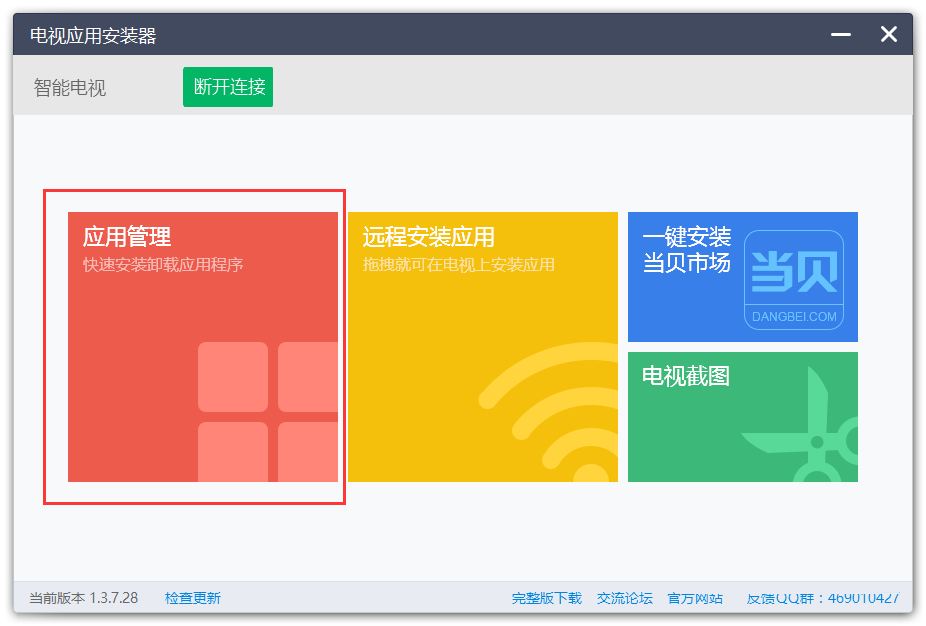The height and width of the screenshot is (626, 926).
Task: Select the 智能电视 device label
Action: click(x=70, y=88)
